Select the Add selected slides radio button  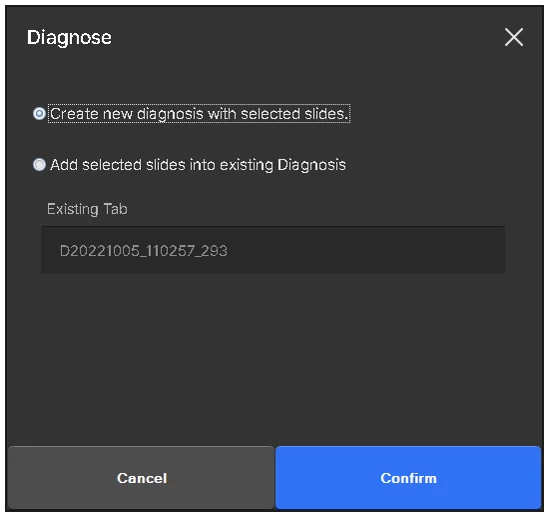tap(39, 164)
